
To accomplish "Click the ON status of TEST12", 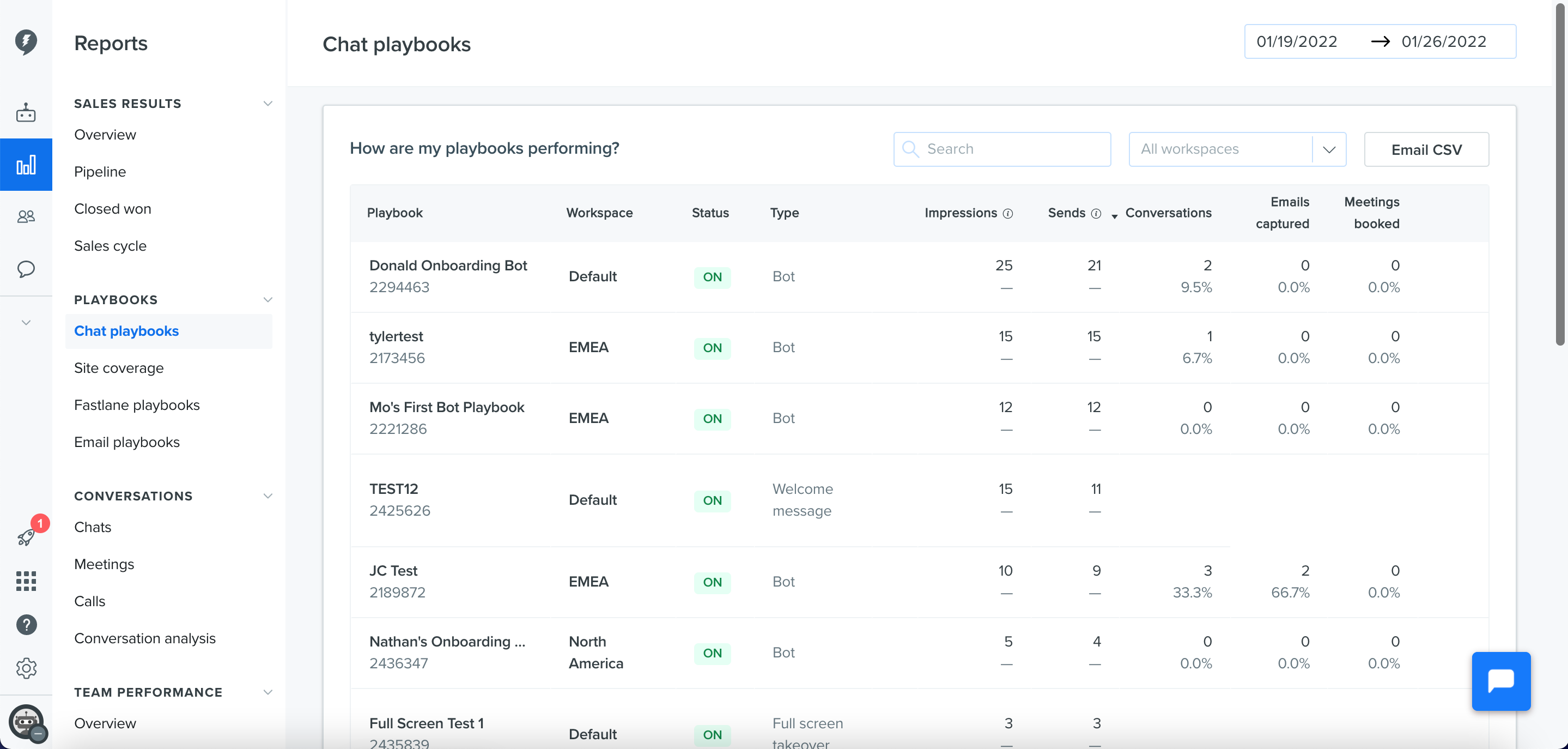I will [x=712, y=500].
